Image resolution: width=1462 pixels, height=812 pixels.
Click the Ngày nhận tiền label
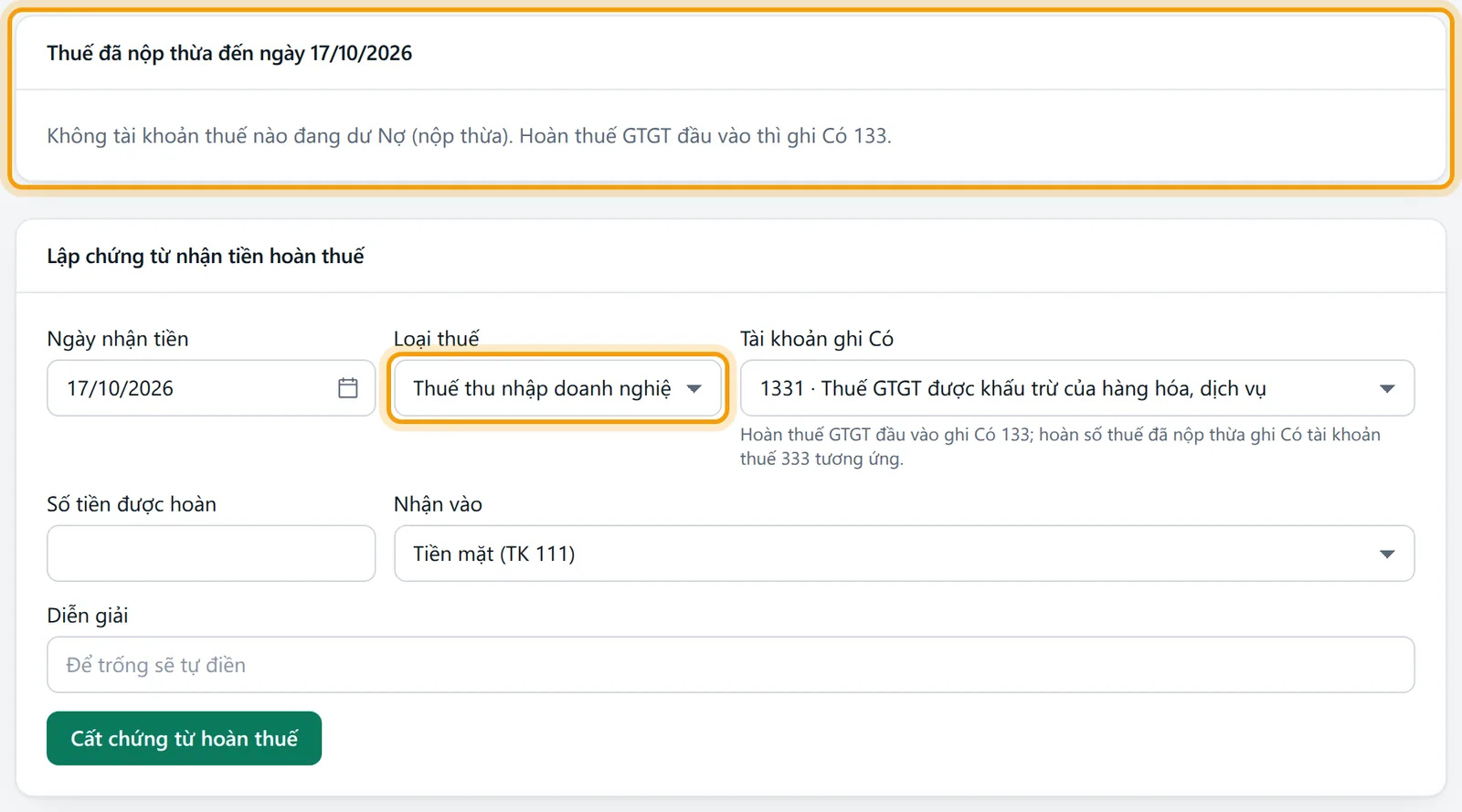point(118,339)
